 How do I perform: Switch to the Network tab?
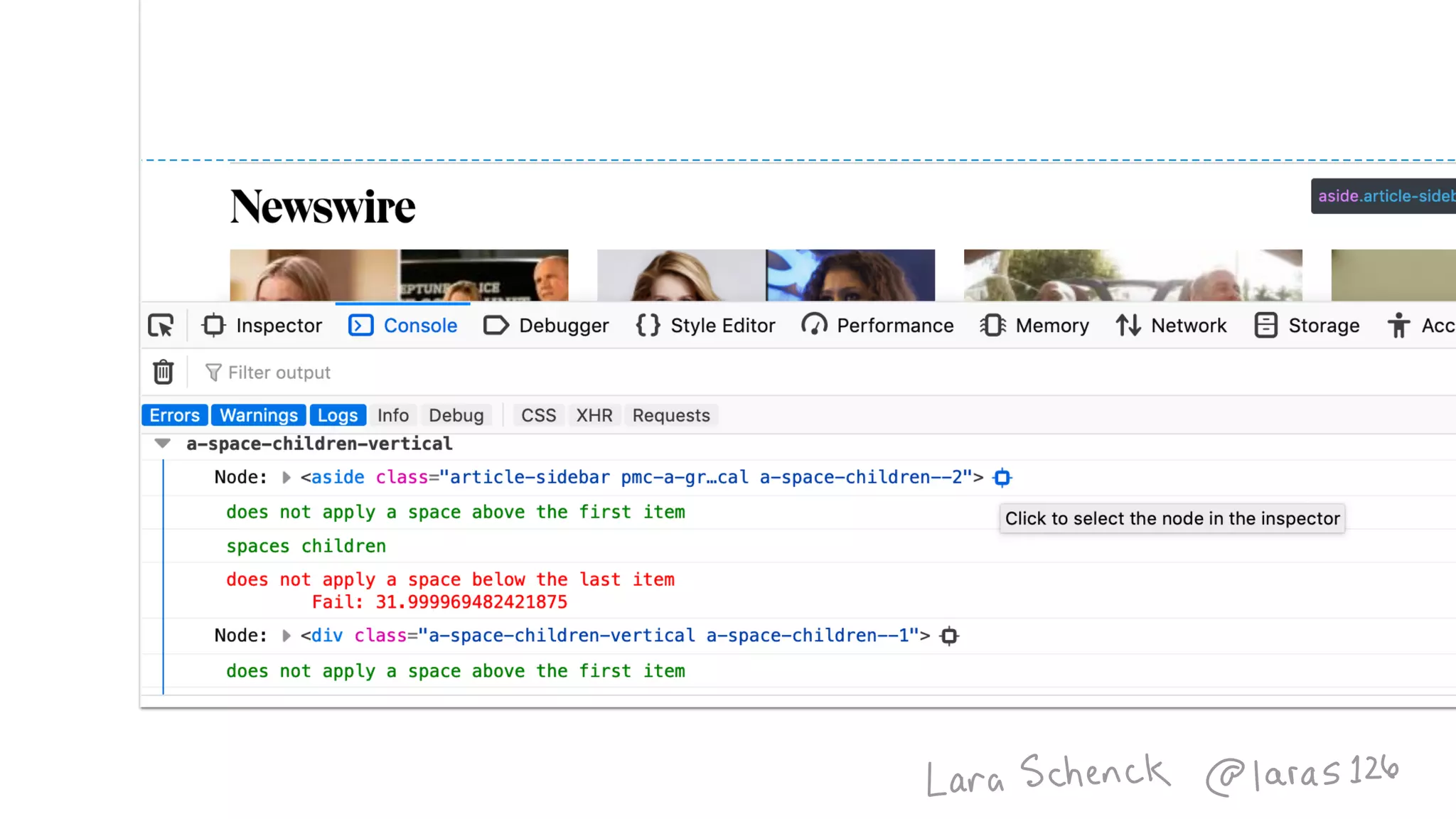1171,326
